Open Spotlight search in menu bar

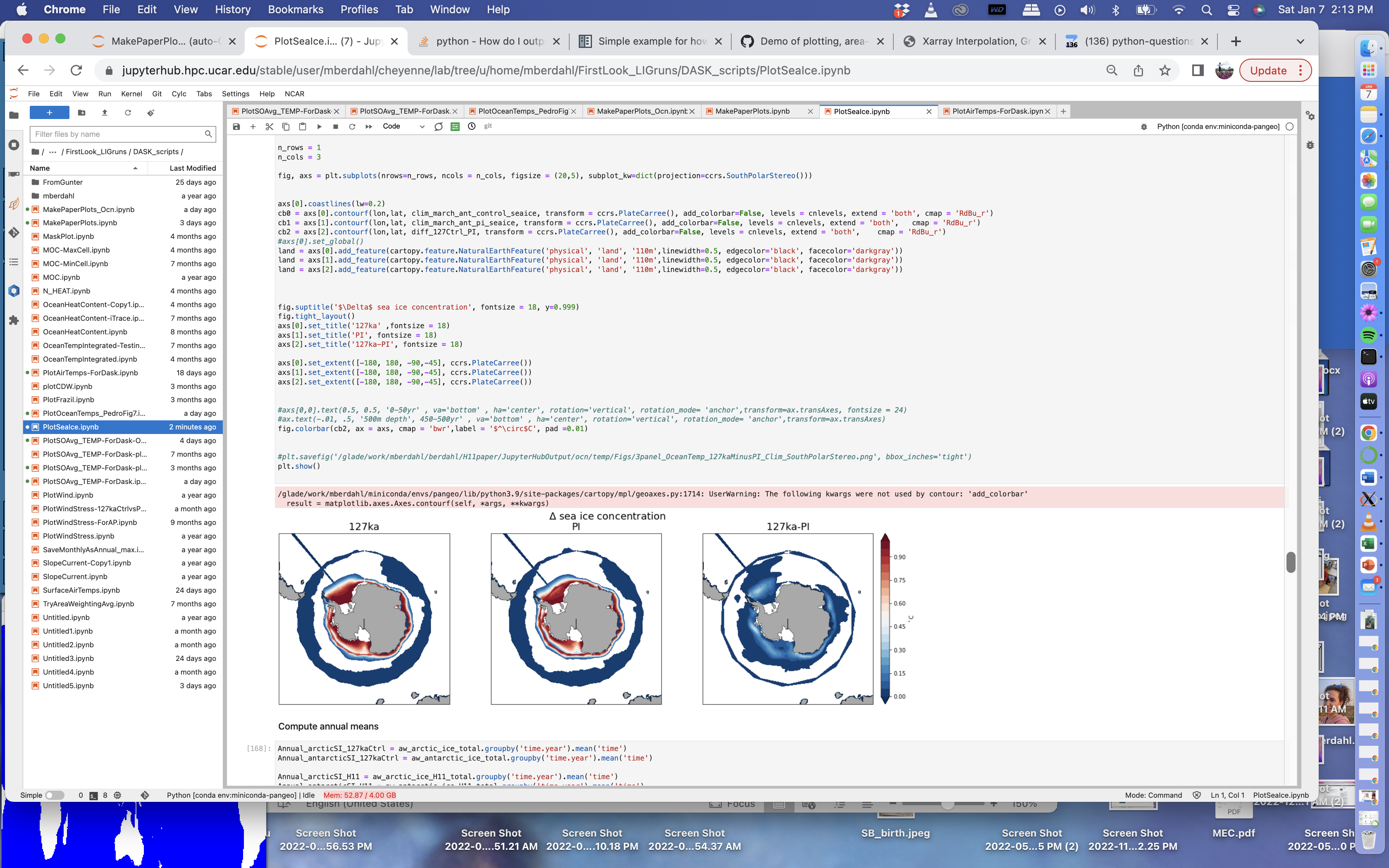click(x=1206, y=10)
